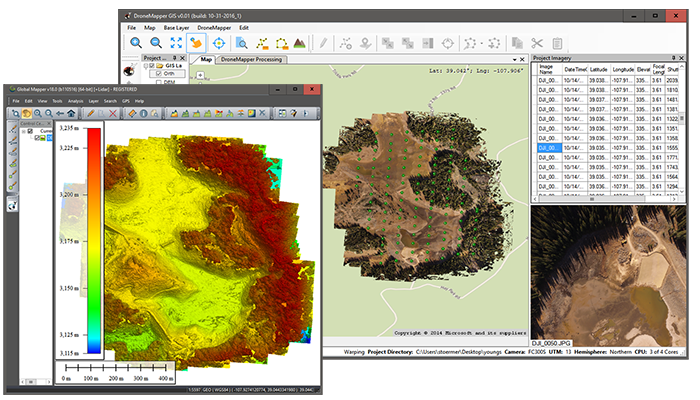The width and height of the screenshot is (700, 400).
Task: Click the DJI_0050.JPG filename label
Action: click(551, 343)
